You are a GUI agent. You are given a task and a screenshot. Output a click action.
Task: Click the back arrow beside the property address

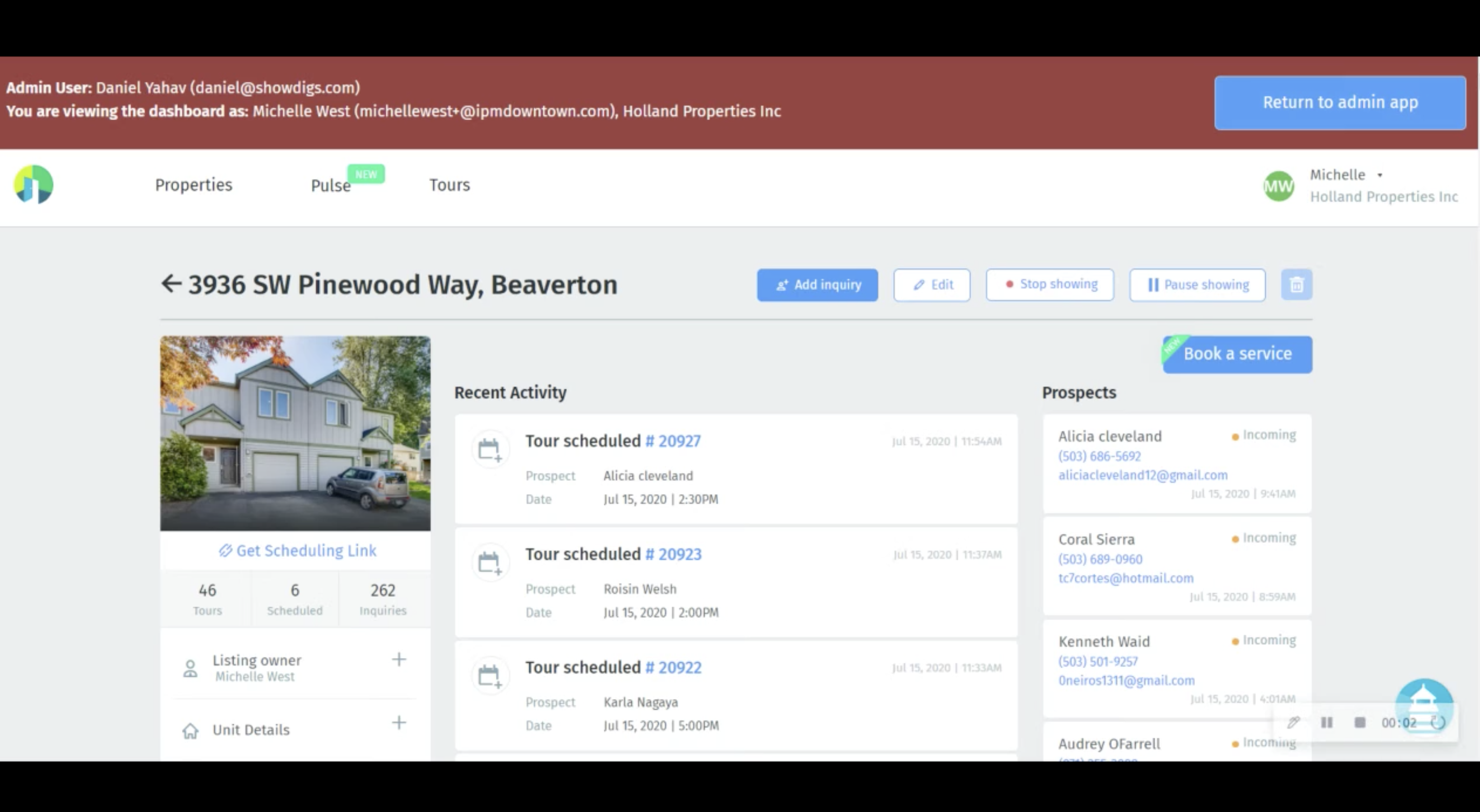coord(171,283)
